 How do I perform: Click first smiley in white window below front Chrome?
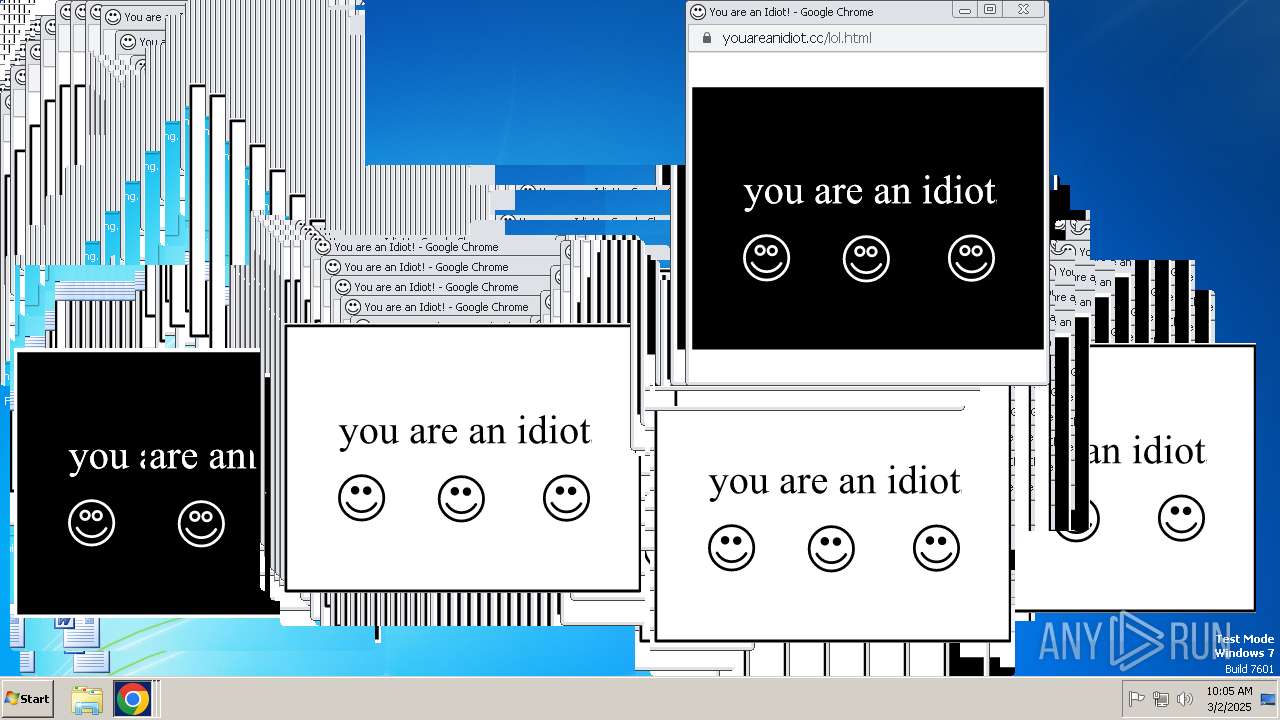tap(731, 548)
